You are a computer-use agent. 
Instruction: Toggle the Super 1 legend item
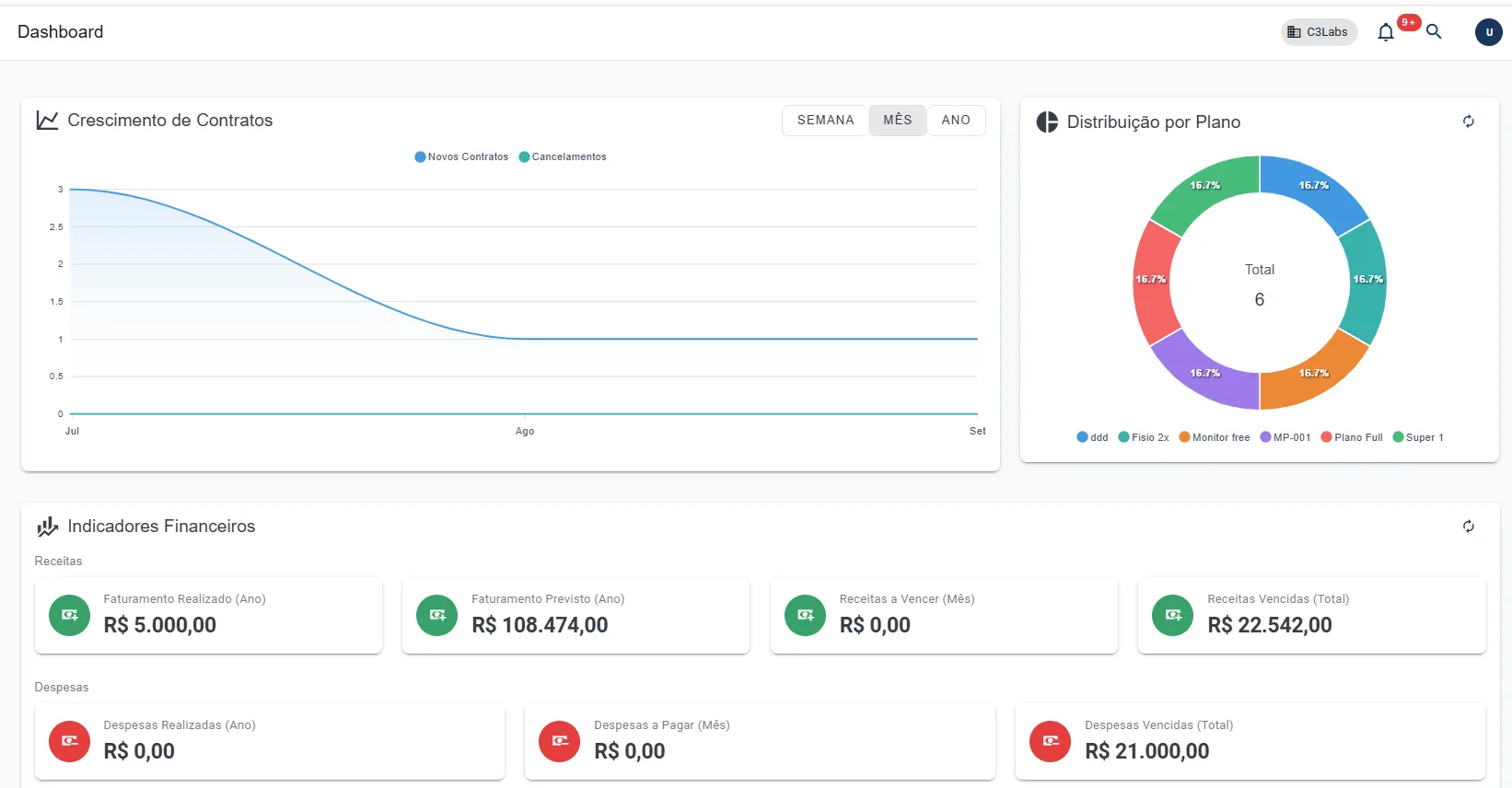pos(1418,437)
